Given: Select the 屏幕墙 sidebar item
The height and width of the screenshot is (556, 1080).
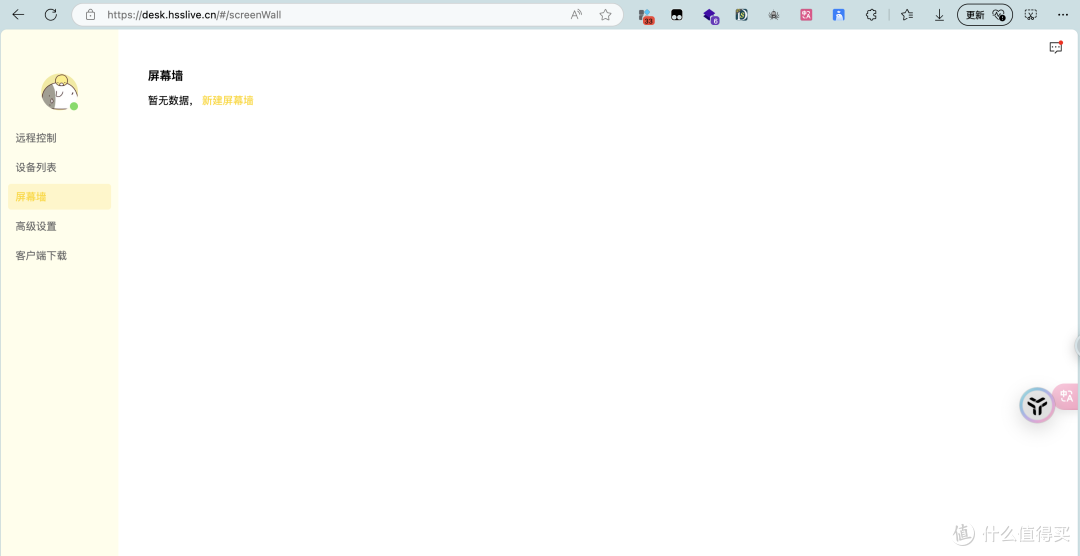Looking at the screenshot, I should tap(59, 197).
